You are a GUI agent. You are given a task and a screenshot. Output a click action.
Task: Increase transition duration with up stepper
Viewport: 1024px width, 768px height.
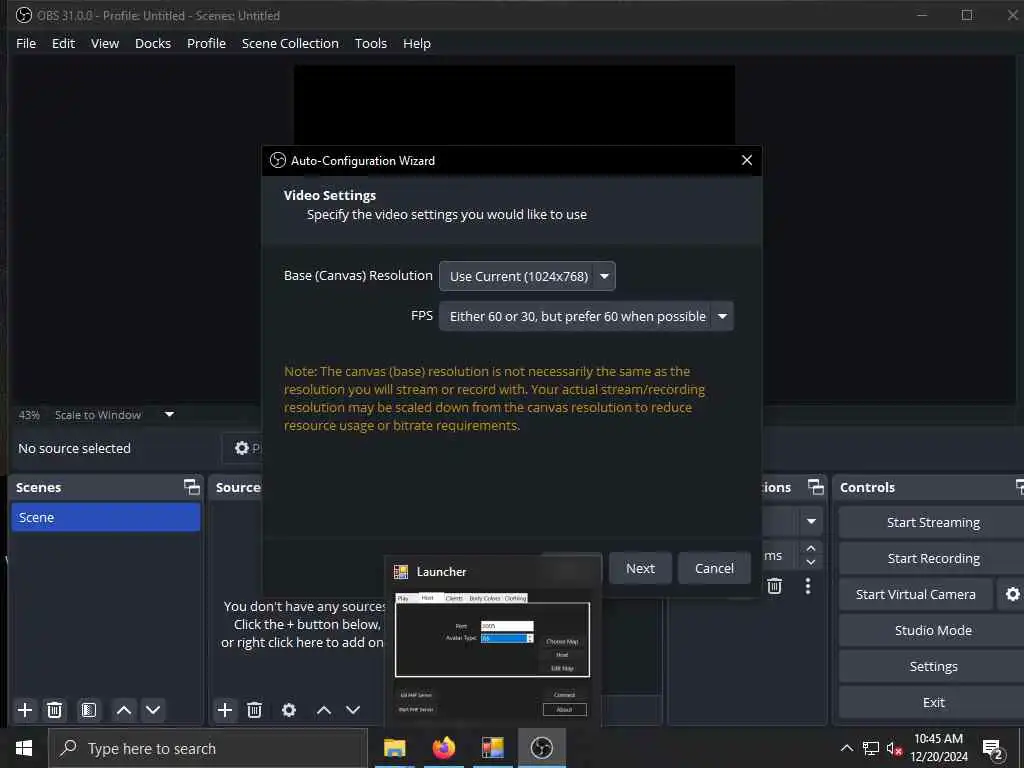click(x=810, y=549)
